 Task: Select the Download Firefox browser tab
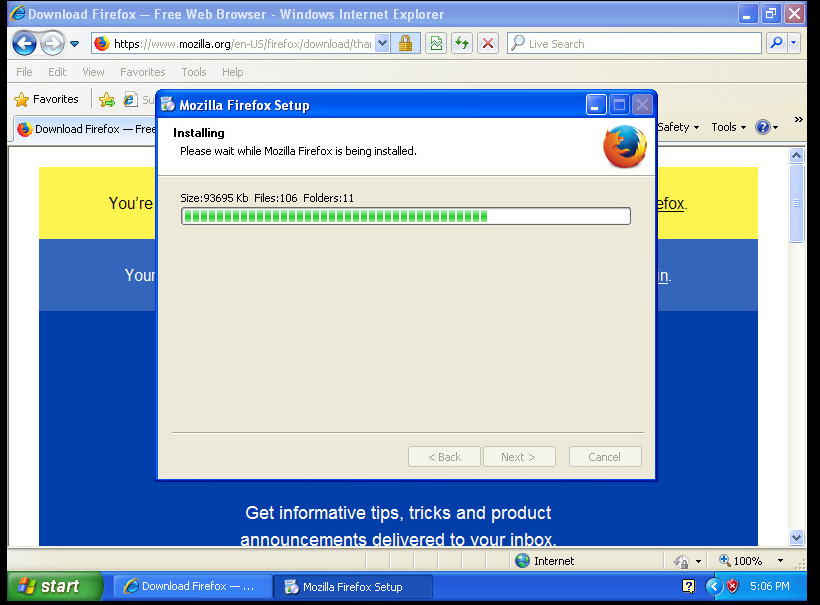coord(86,129)
